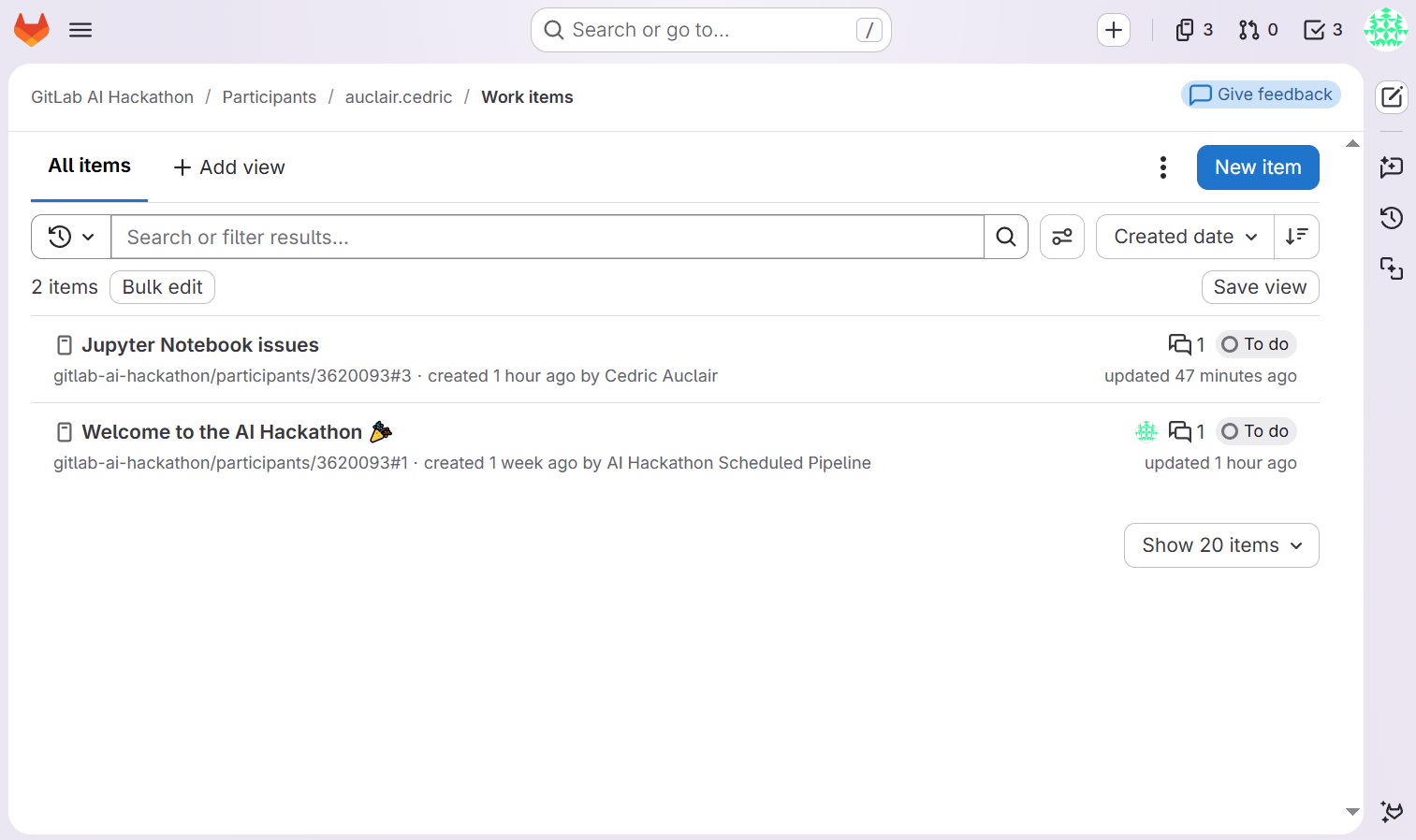Click assignee avatar on Welcome to the AI Hackathon
The image size is (1416, 840).
[1146, 431]
